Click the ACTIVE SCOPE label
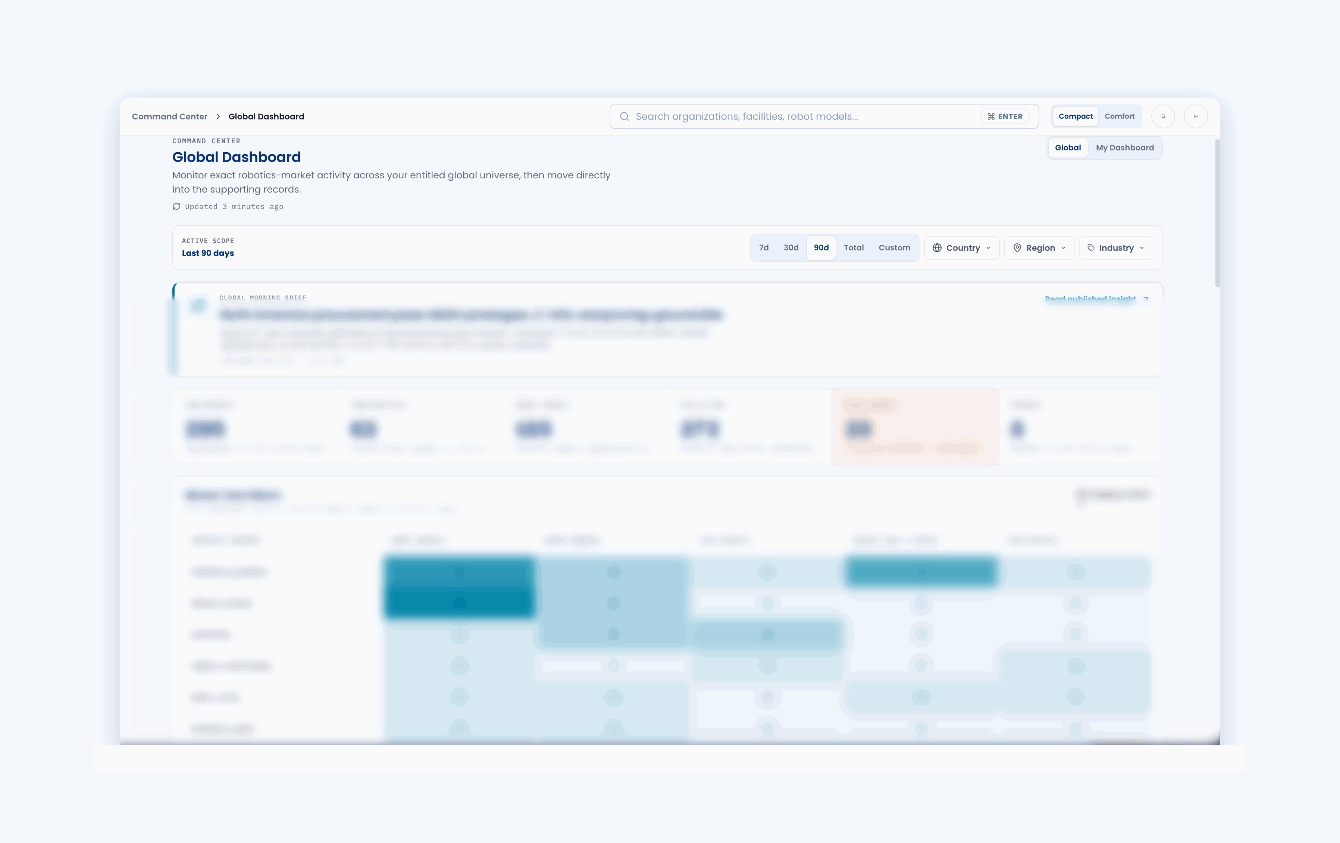Screen dimensions: 1340x843 (x=208, y=241)
